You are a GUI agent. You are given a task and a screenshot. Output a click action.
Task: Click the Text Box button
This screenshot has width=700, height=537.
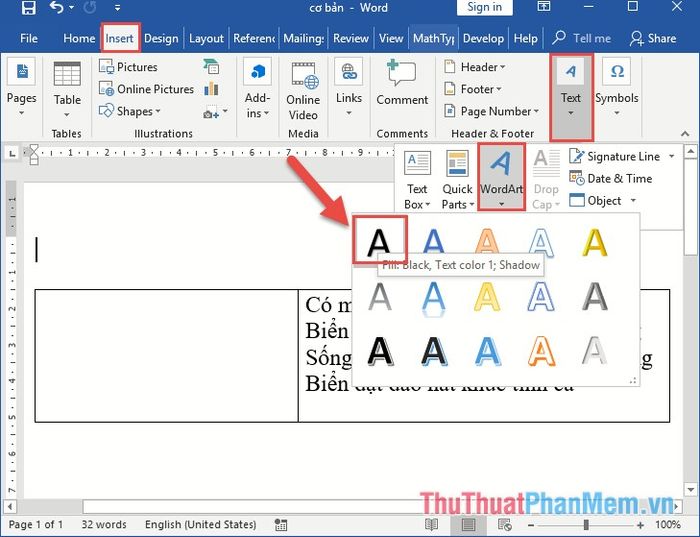(417, 179)
